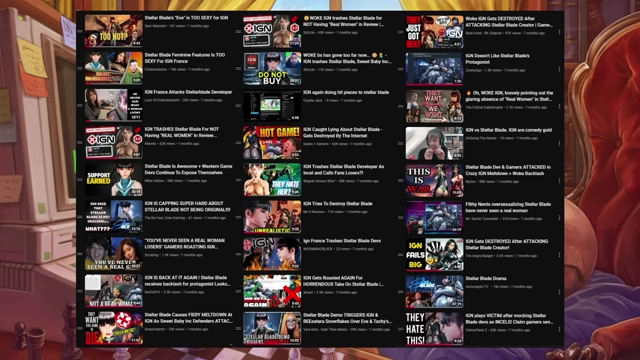The height and width of the screenshot is (360, 640).
Task: Open title IGN vs Stellar Blade. IGN are comedy gold
Action: [509, 130]
